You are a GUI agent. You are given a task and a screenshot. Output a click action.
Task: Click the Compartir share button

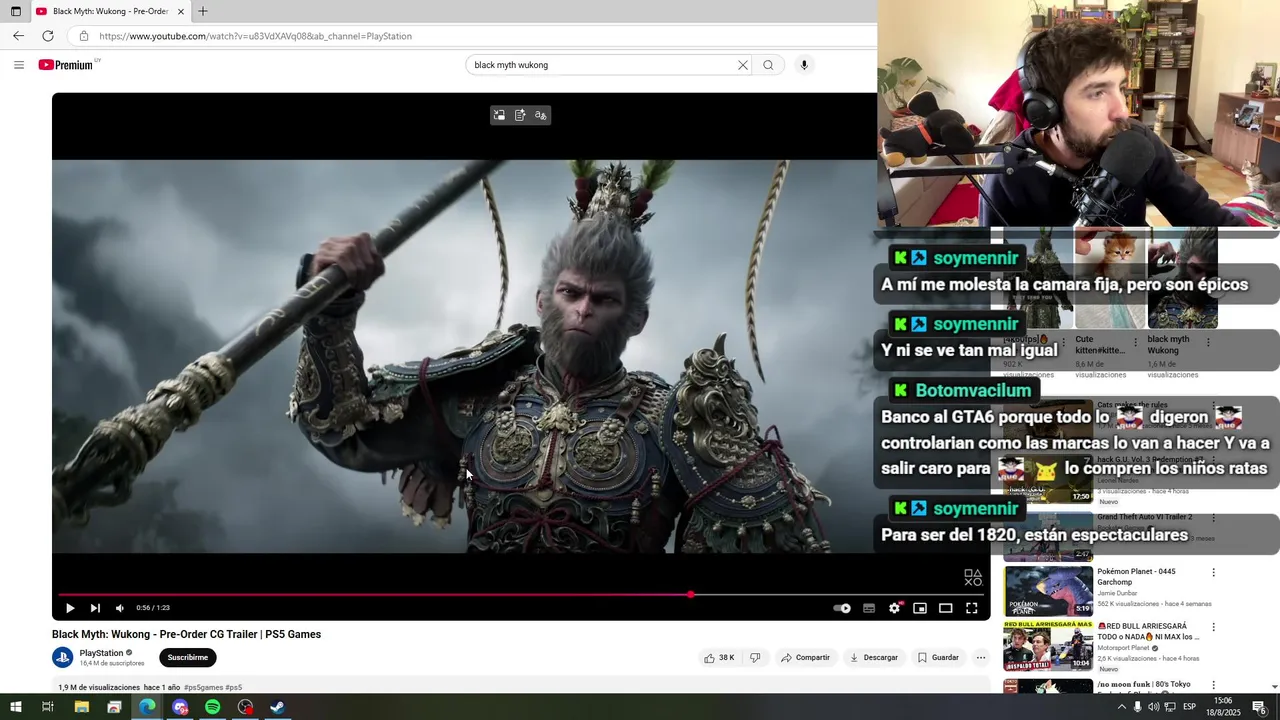(x=805, y=657)
